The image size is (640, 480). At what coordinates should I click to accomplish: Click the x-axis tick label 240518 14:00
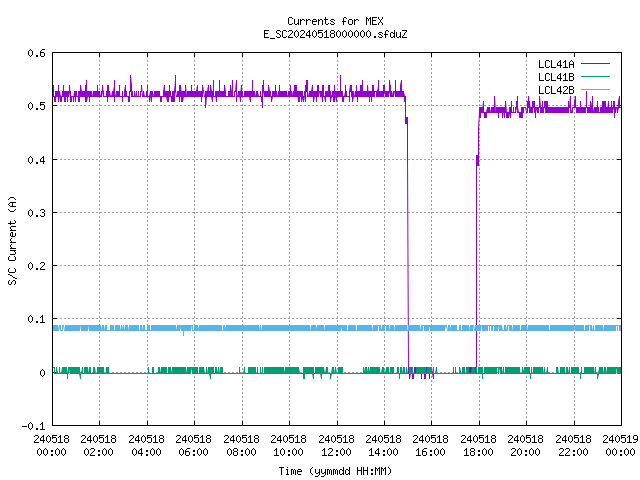tap(383, 446)
